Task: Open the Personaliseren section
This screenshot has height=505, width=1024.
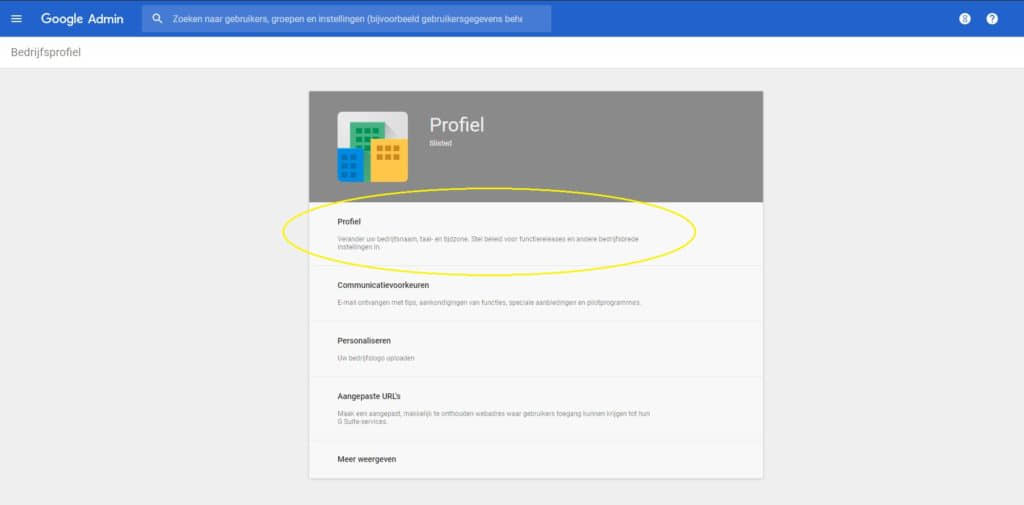Action: [x=536, y=349]
